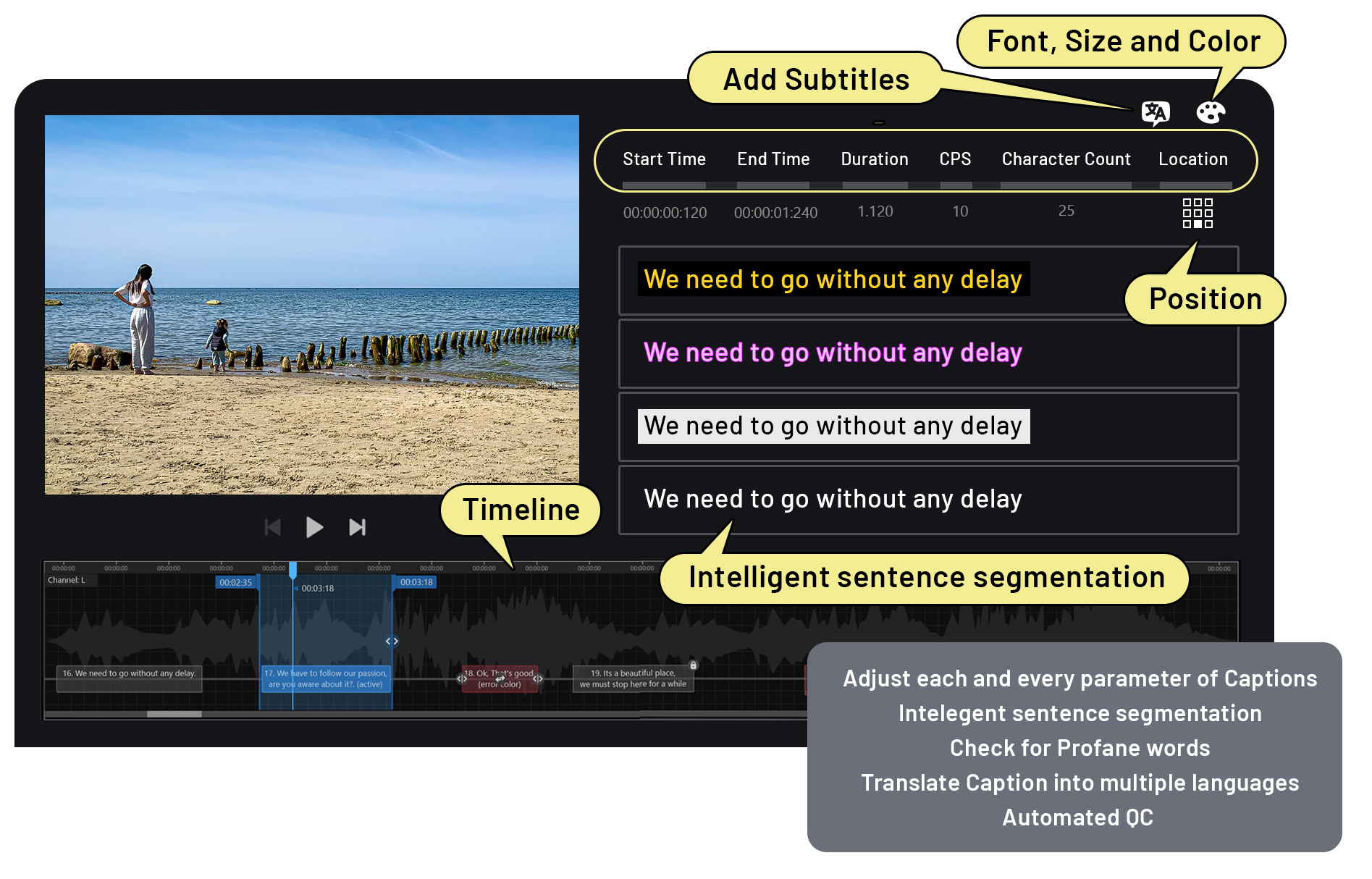Select error-colored caption 18 on timeline

click(x=500, y=678)
